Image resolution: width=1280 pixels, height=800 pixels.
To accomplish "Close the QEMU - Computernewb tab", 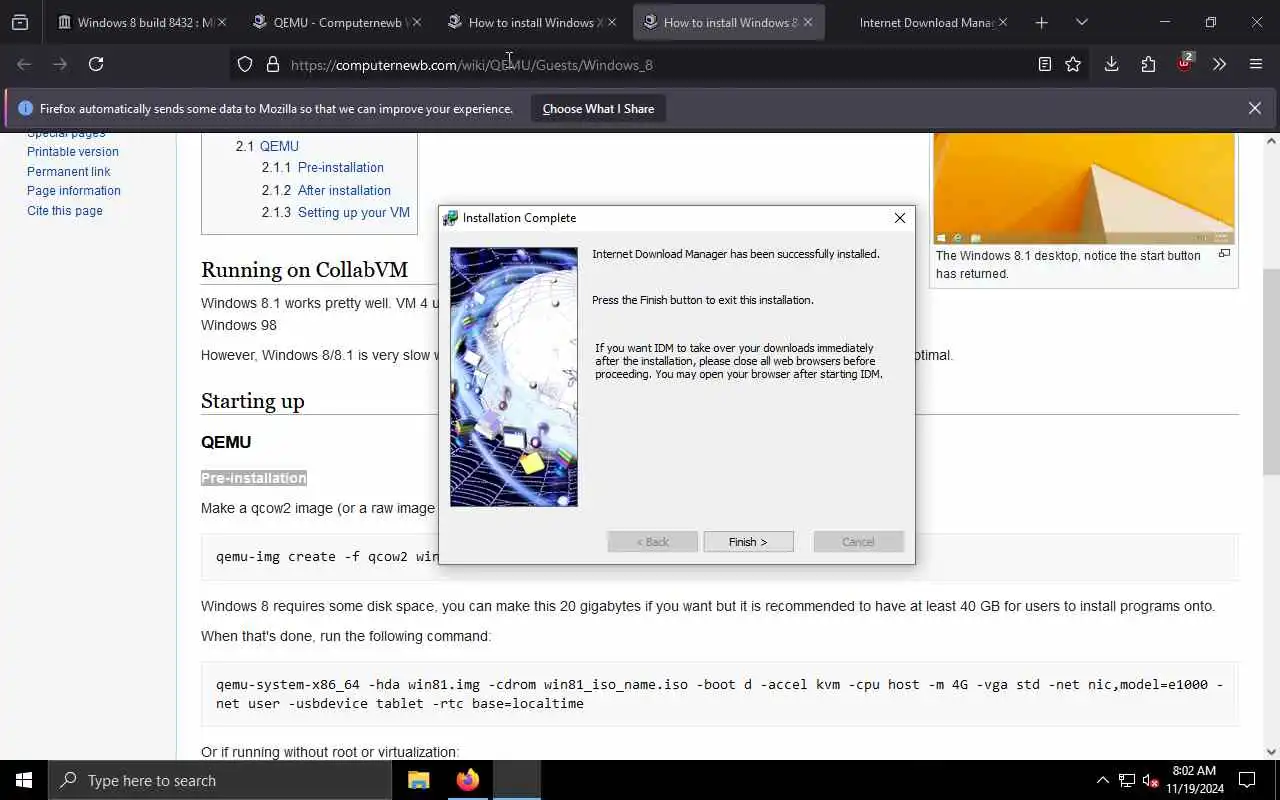I will click(417, 22).
